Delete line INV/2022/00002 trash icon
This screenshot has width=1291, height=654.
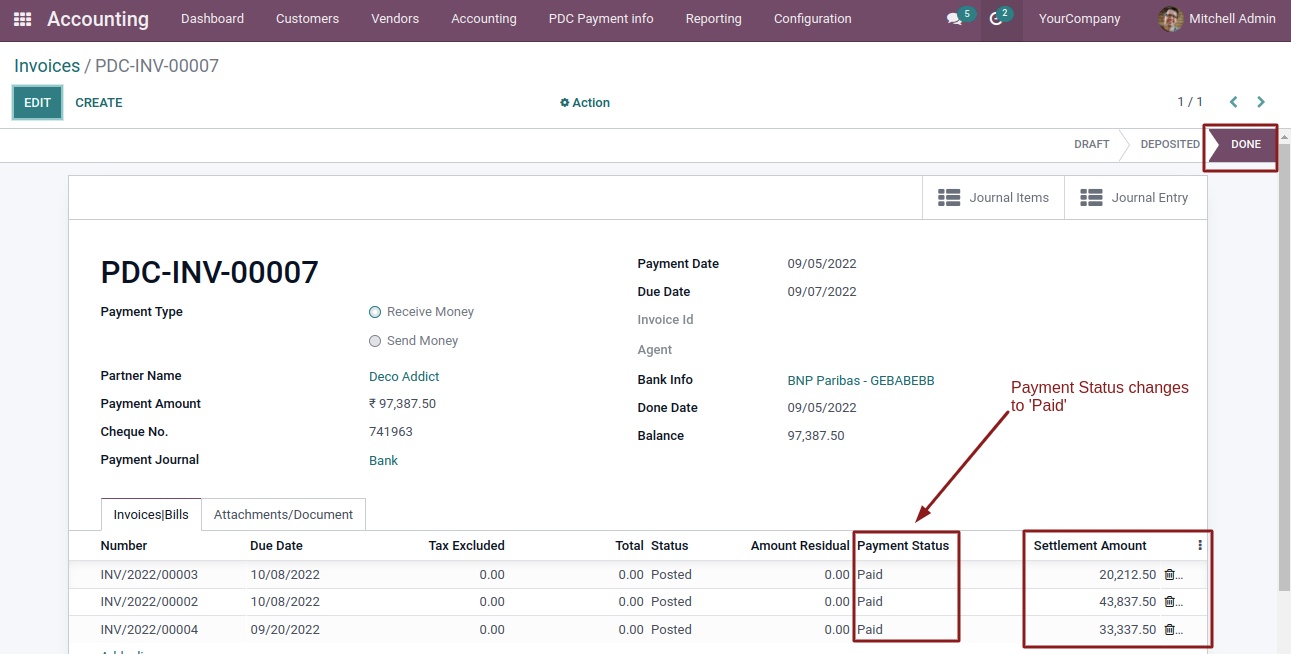[x=1170, y=602]
